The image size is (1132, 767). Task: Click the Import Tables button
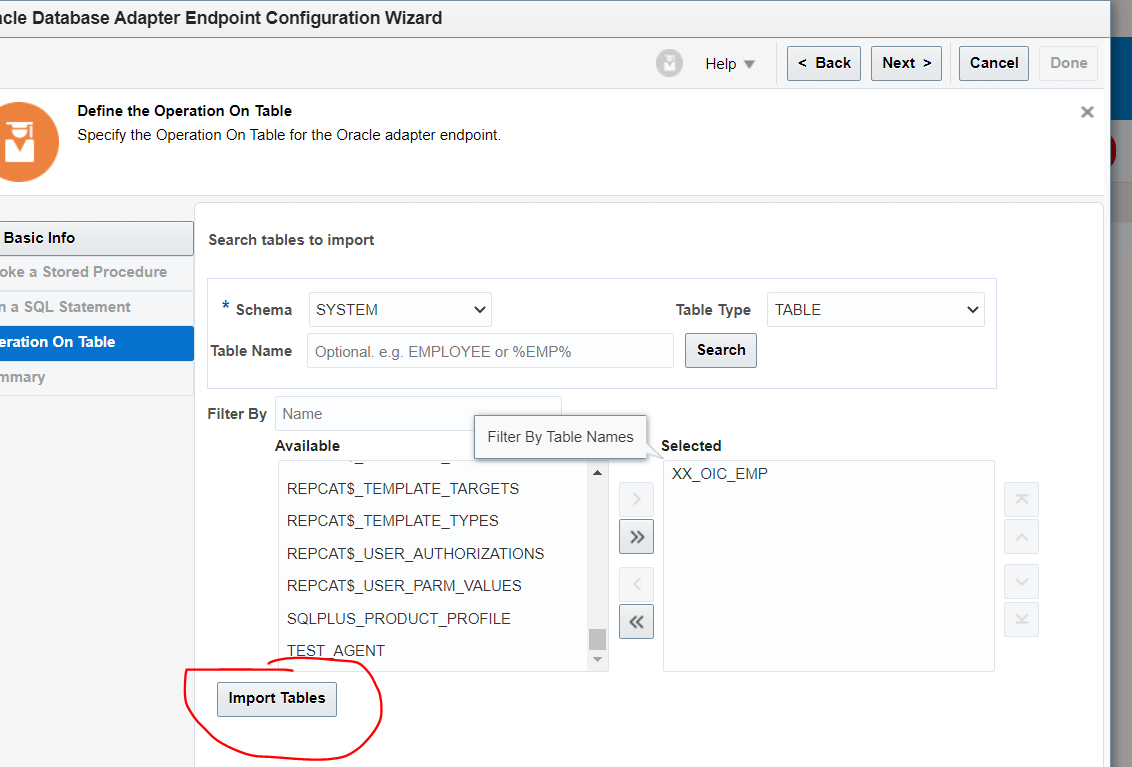click(276, 699)
